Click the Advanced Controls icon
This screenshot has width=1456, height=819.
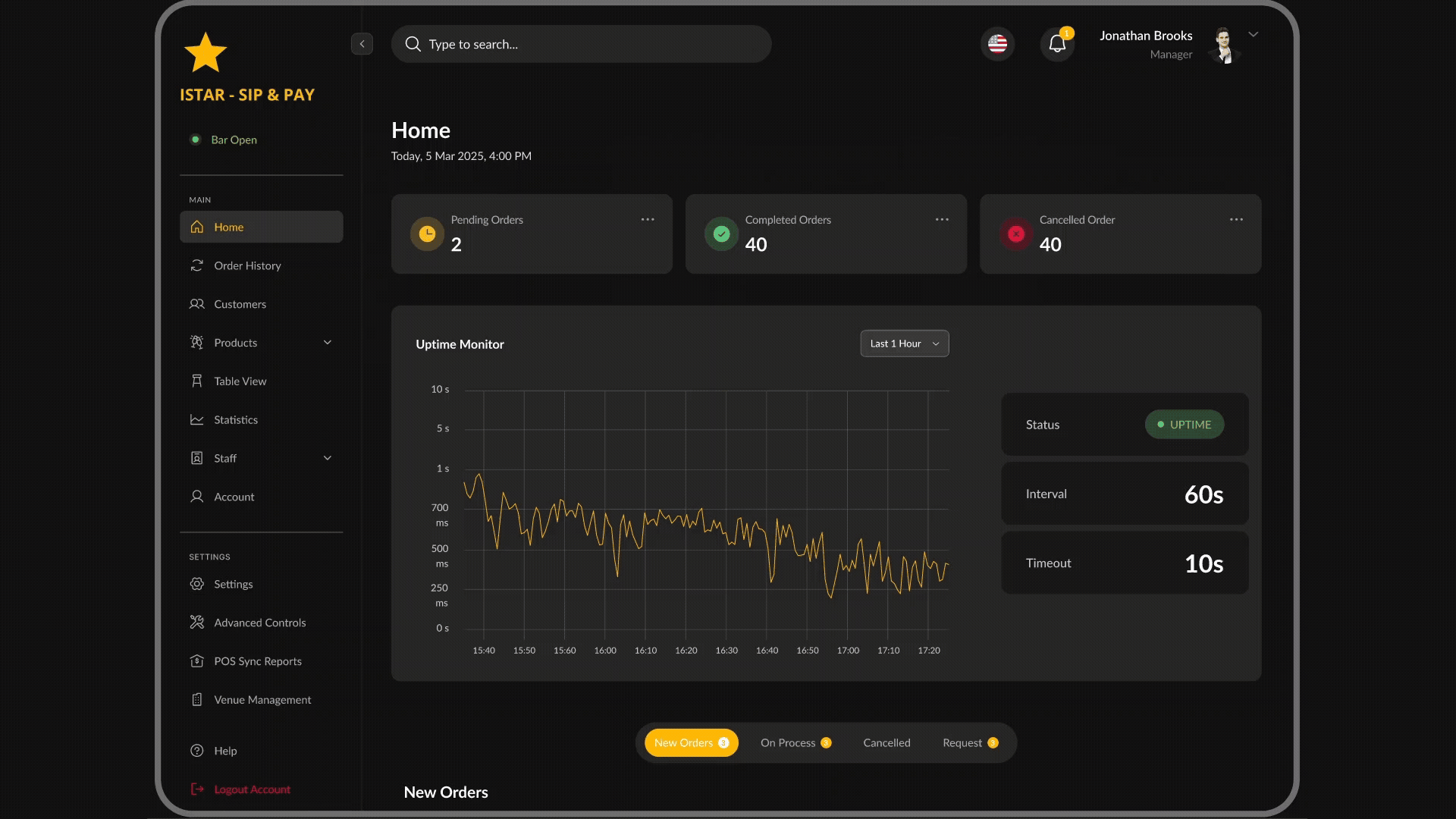[x=197, y=622]
